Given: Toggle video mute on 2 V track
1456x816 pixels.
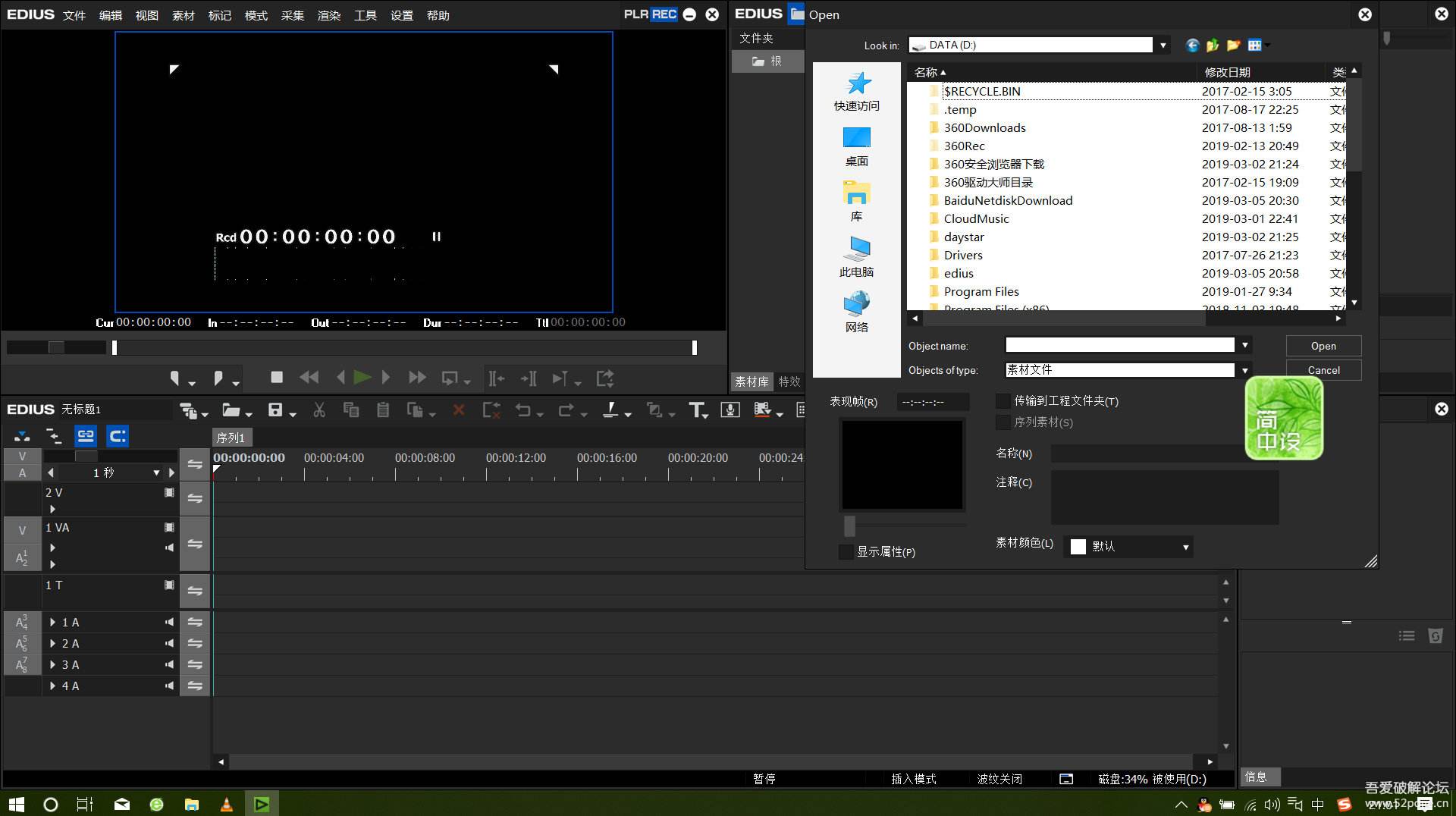Looking at the screenshot, I should [169, 493].
